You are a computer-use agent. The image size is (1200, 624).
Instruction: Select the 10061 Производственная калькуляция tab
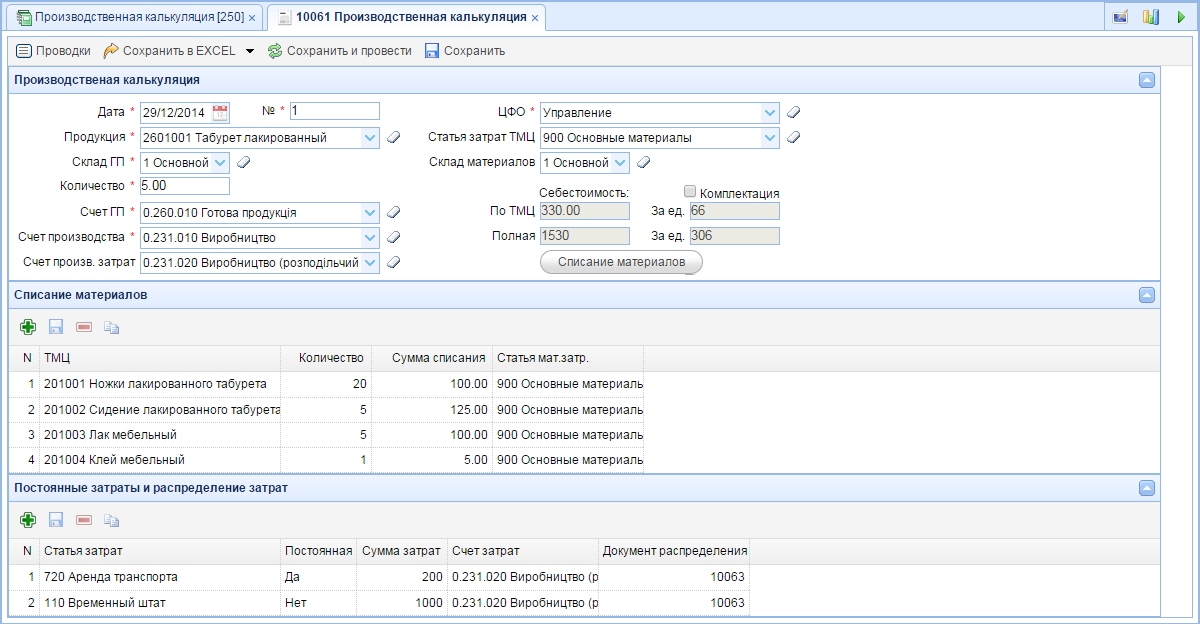click(x=405, y=18)
